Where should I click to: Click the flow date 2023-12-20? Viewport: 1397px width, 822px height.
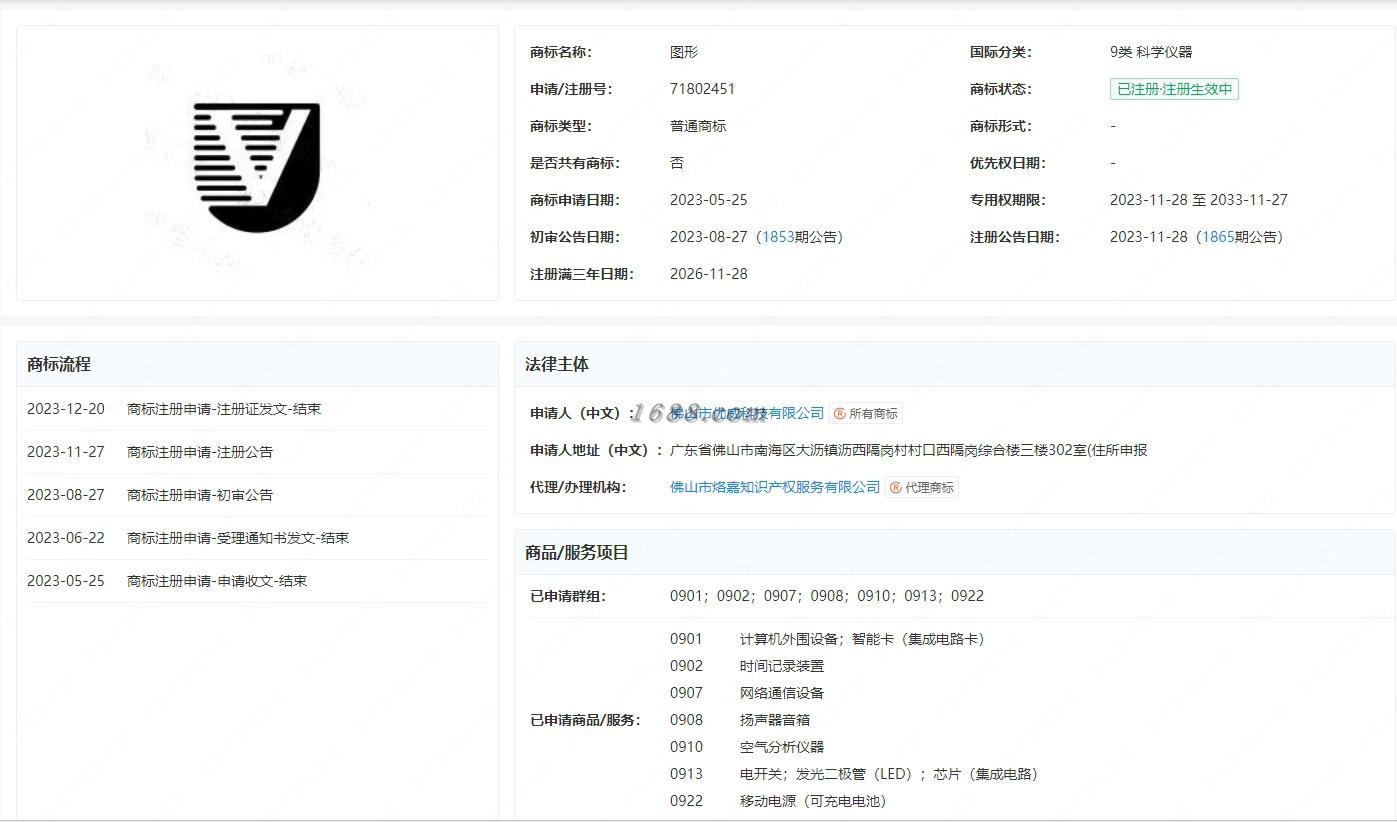(66, 409)
